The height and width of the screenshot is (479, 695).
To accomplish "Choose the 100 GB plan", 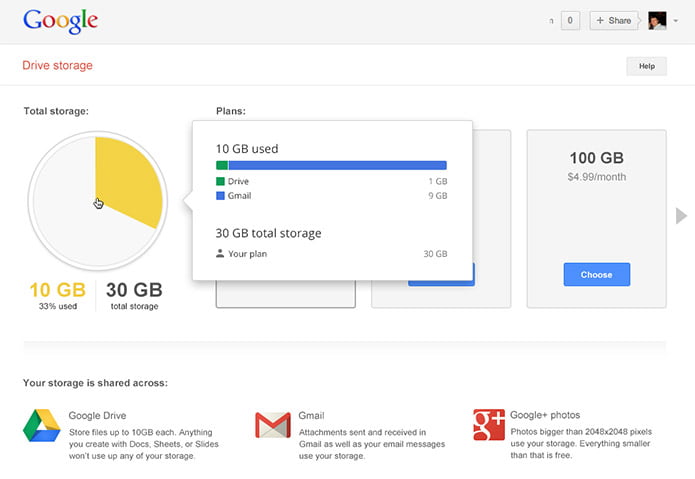I will point(597,274).
